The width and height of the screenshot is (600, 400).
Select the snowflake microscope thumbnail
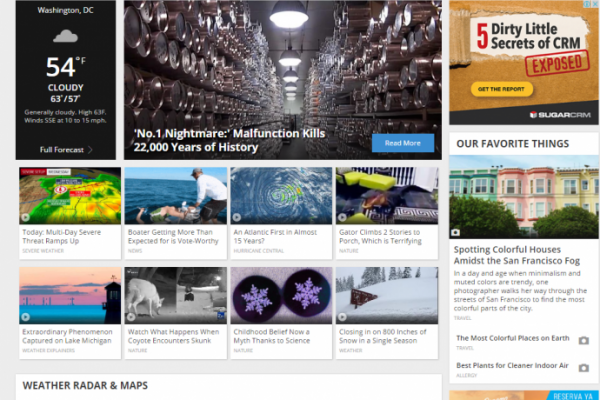pos(282,295)
